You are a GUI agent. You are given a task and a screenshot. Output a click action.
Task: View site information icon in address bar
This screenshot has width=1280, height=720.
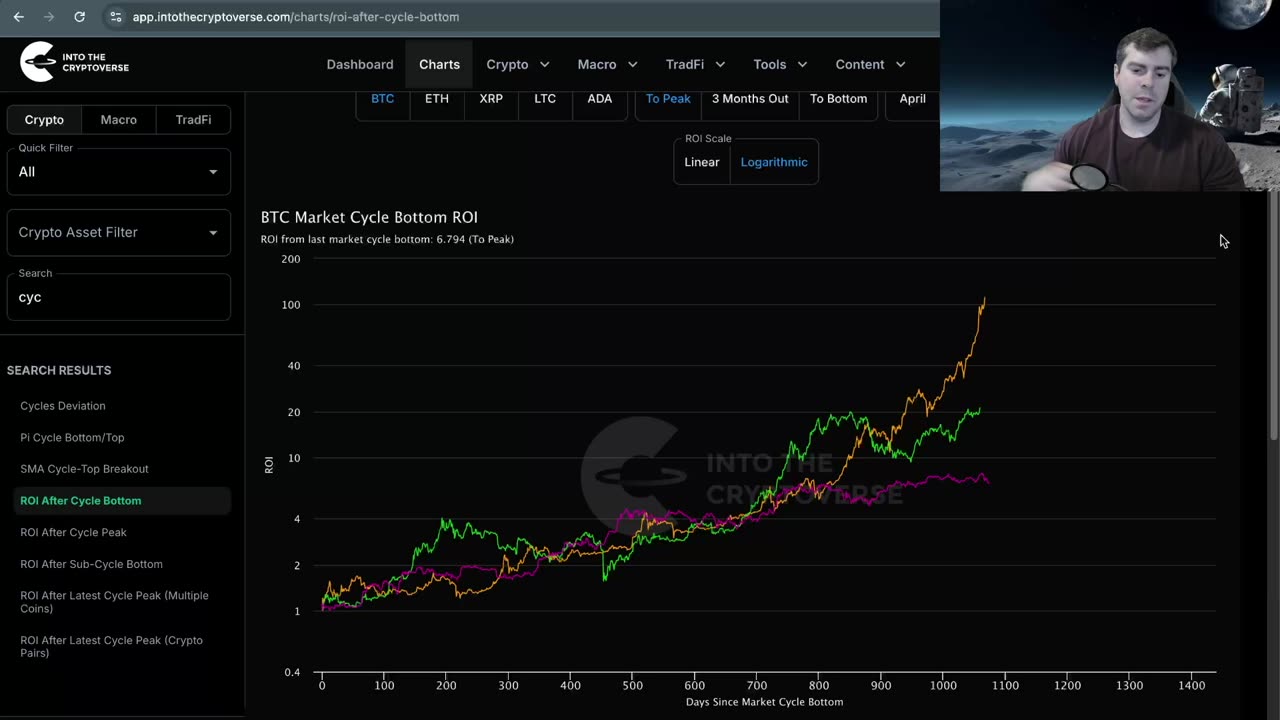[x=115, y=17]
